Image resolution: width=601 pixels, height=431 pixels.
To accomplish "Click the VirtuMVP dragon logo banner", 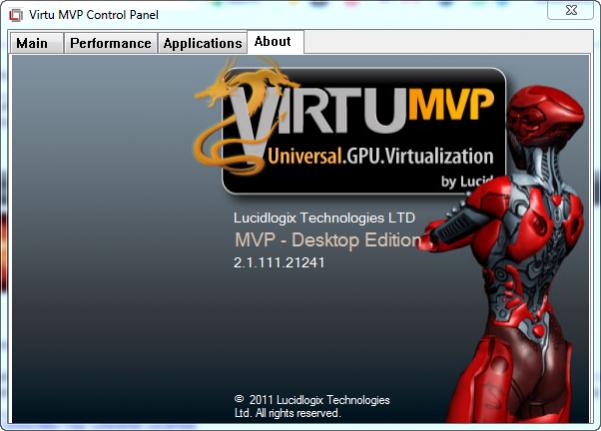I will click(350, 125).
